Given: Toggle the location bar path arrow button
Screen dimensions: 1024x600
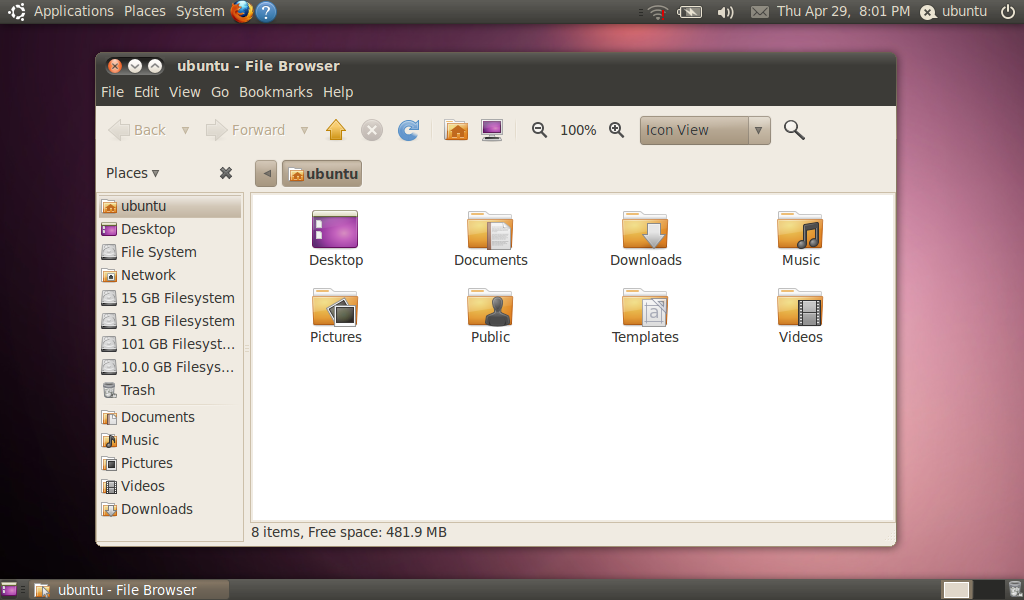Looking at the screenshot, I should pos(266,174).
